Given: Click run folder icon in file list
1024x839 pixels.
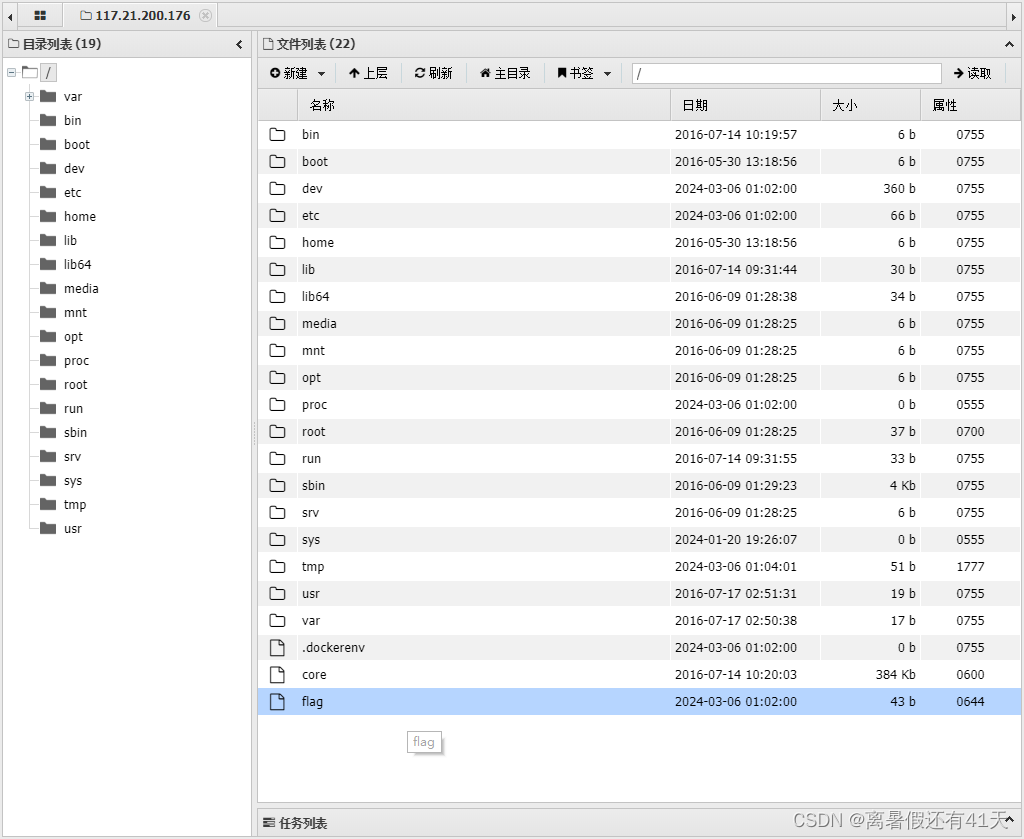Looking at the screenshot, I should point(278,458).
